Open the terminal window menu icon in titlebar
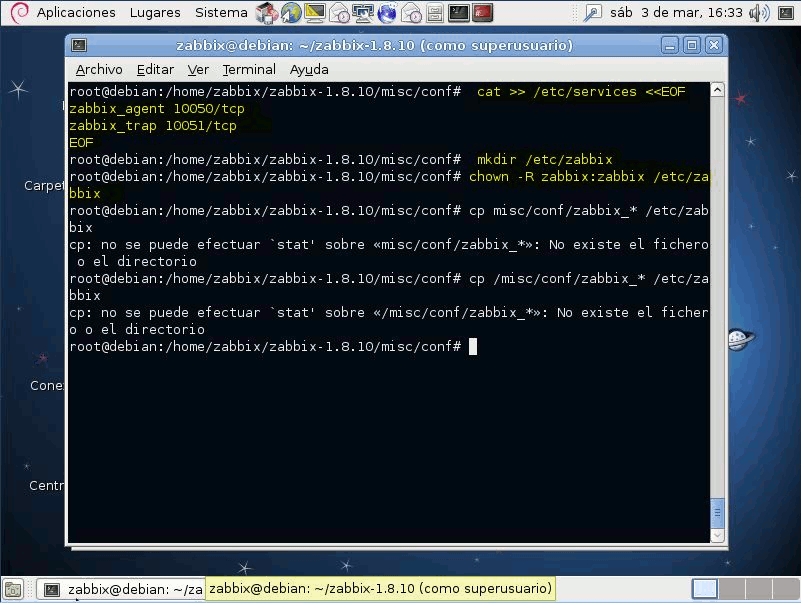This screenshot has width=801, height=603. tap(79, 46)
